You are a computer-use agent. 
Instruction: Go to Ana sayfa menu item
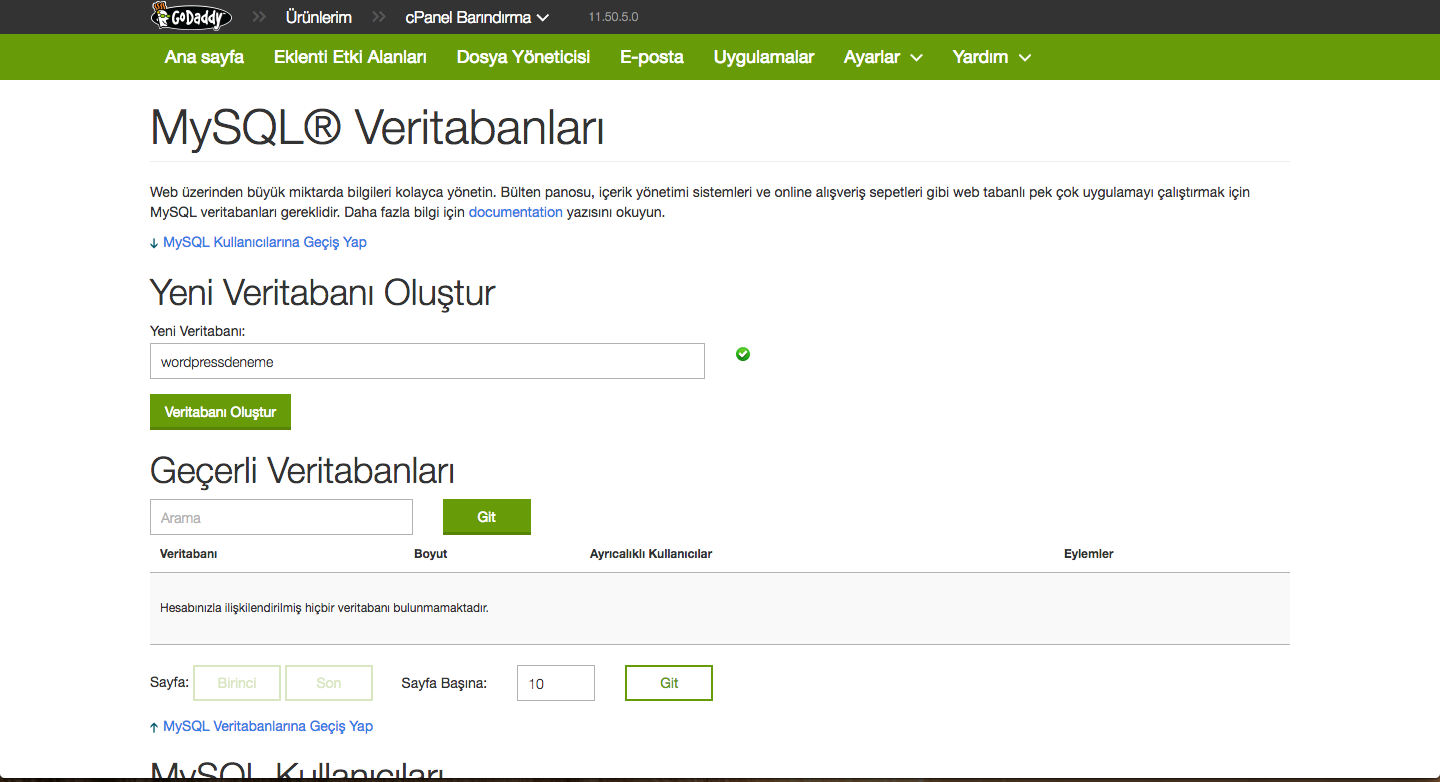(x=204, y=57)
